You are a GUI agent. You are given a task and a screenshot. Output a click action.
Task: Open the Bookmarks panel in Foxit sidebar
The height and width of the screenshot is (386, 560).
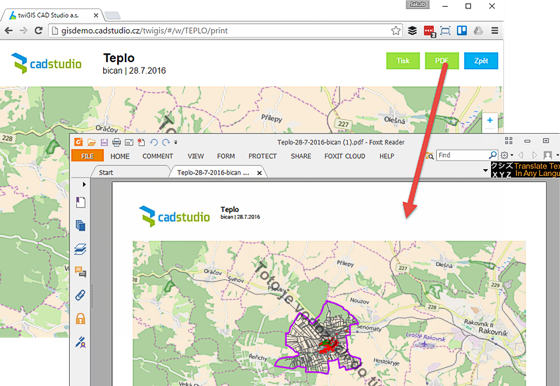pos(81,202)
